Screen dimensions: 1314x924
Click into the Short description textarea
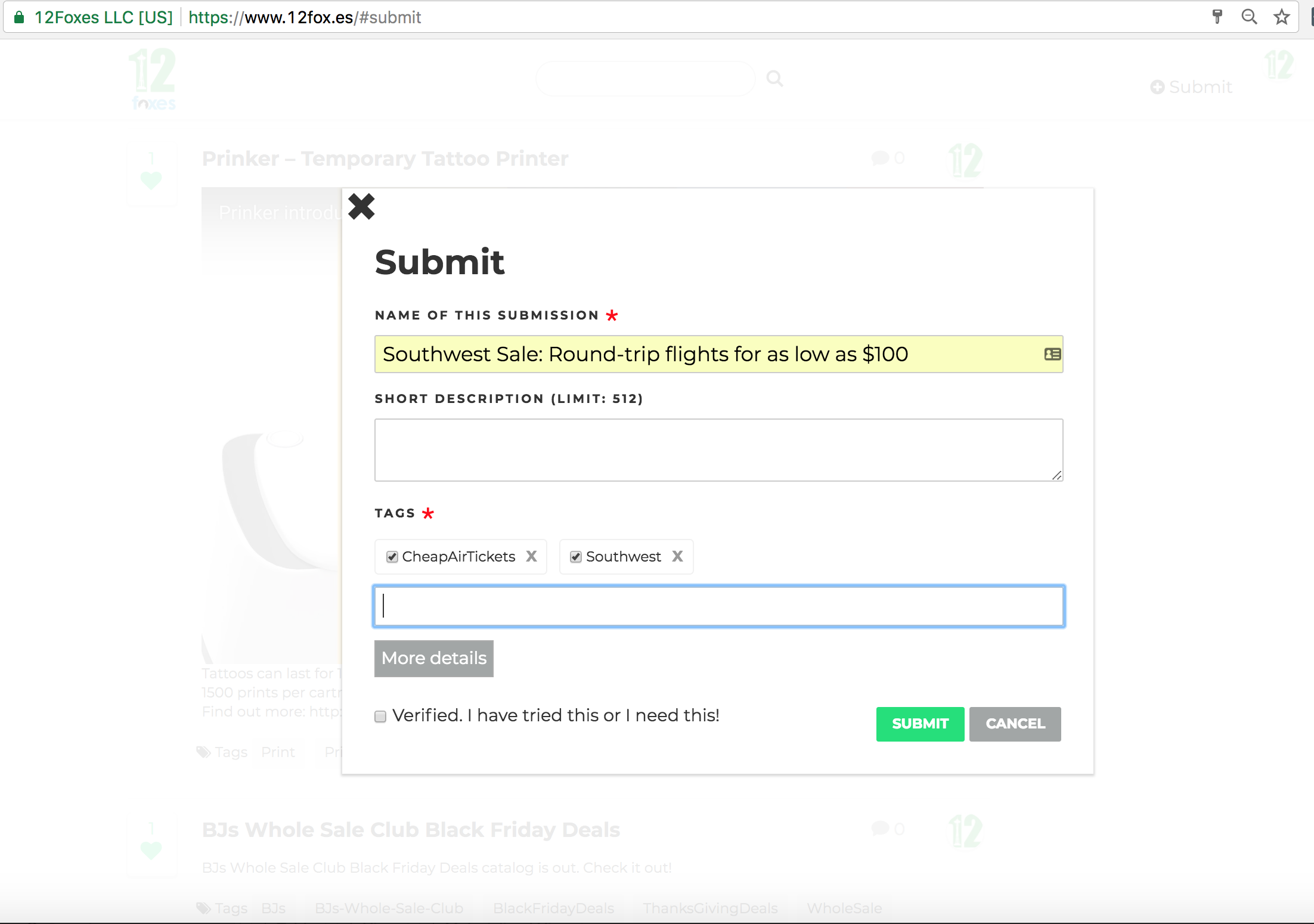point(718,450)
